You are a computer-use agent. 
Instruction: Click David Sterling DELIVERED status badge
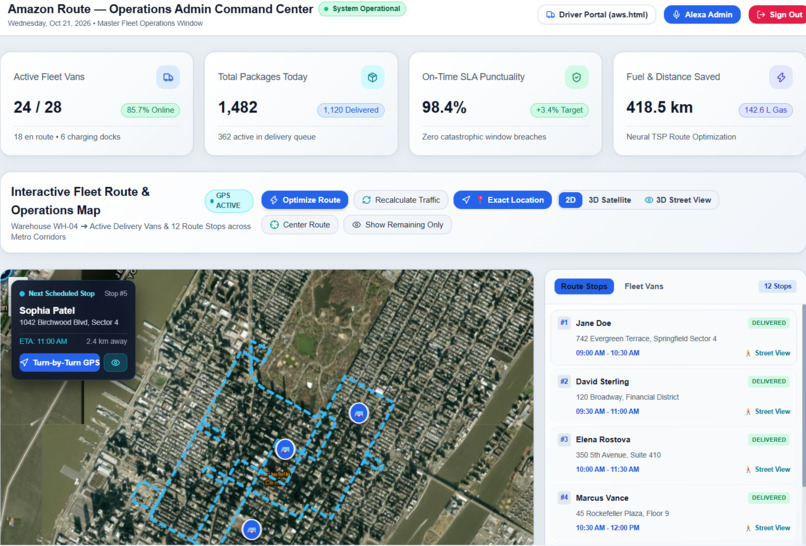click(x=769, y=381)
